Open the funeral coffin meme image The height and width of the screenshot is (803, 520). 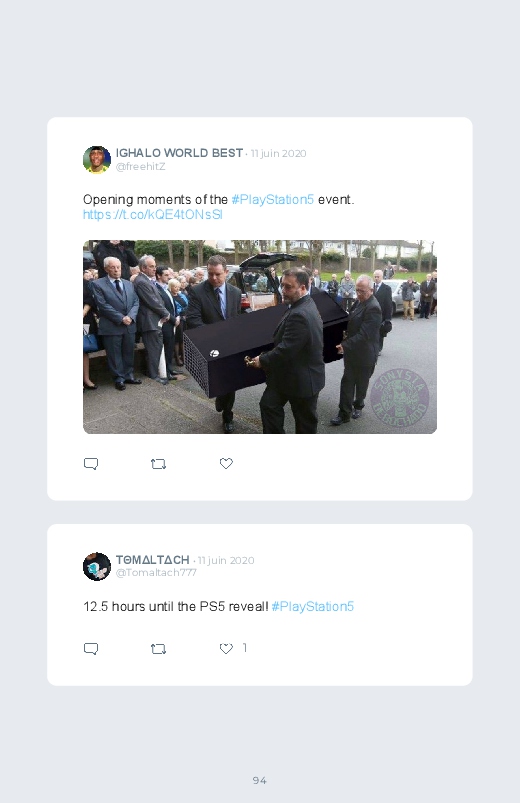[x=260, y=337]
